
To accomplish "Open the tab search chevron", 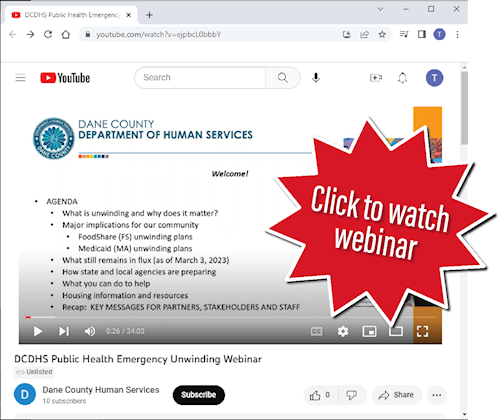I will coord(380,9).
